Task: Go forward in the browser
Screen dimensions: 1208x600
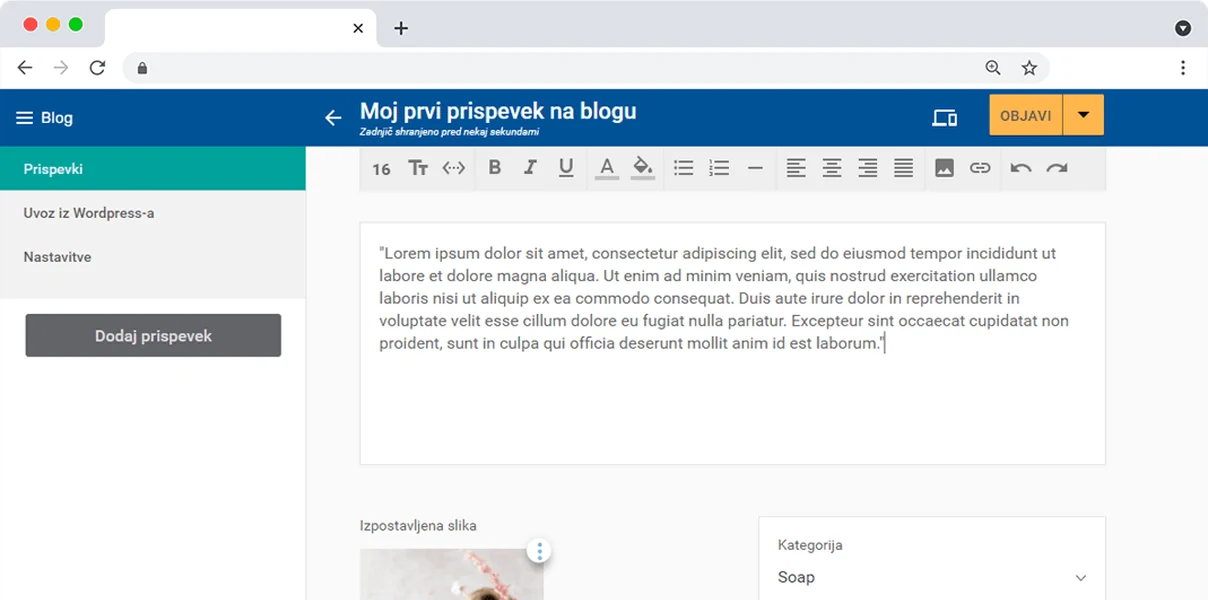Action: (61, 68)
